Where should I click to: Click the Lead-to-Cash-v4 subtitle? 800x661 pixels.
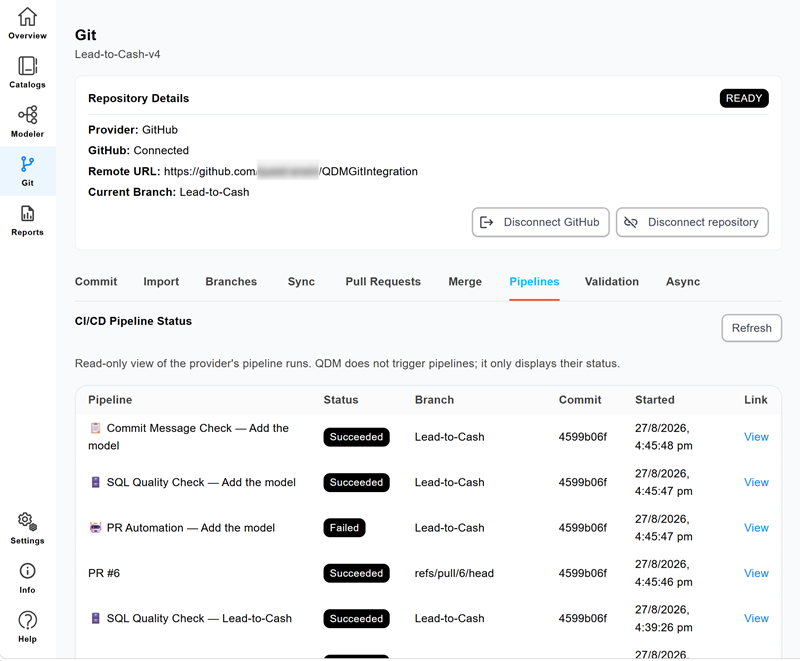click(x=117, y=54)
